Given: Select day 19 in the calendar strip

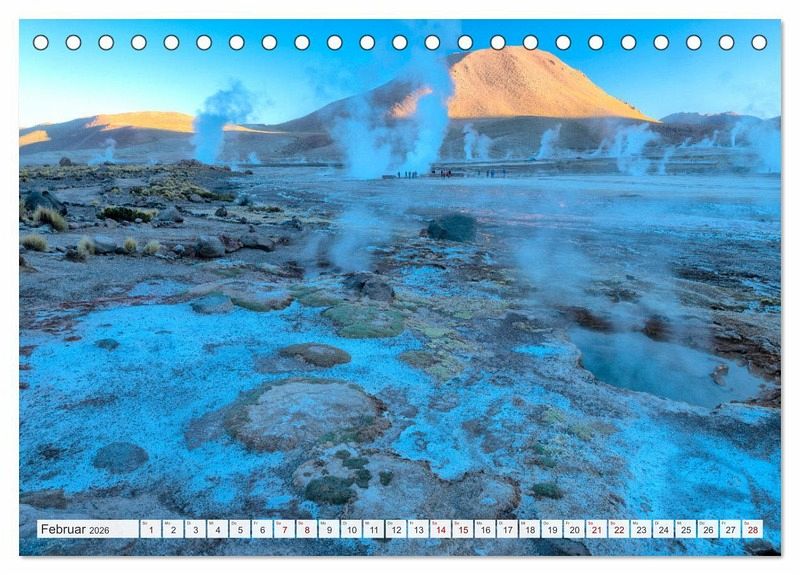Looking at the screenshot, I should click(x=552, y=529).
